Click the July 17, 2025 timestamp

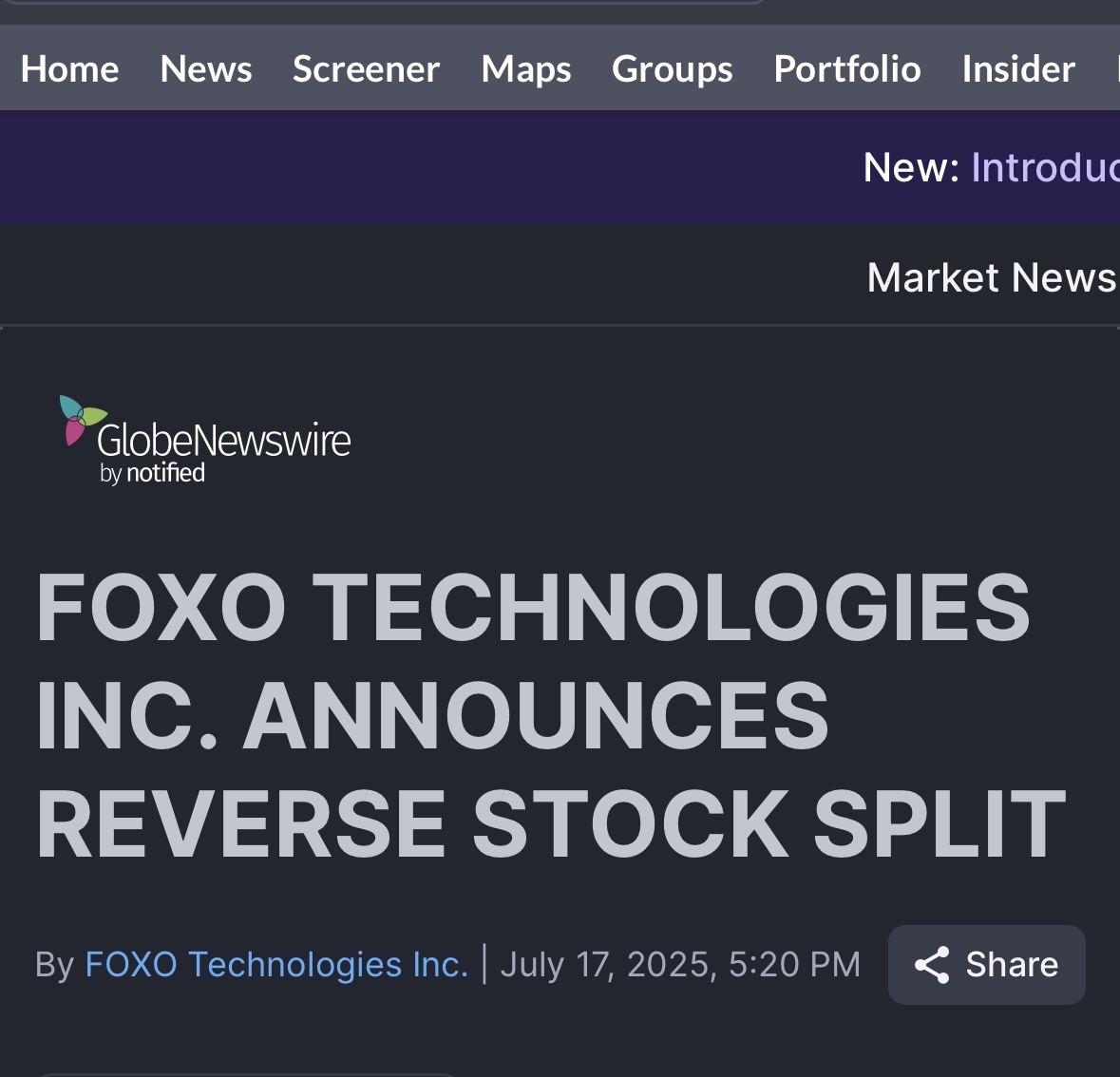point(680,964)
